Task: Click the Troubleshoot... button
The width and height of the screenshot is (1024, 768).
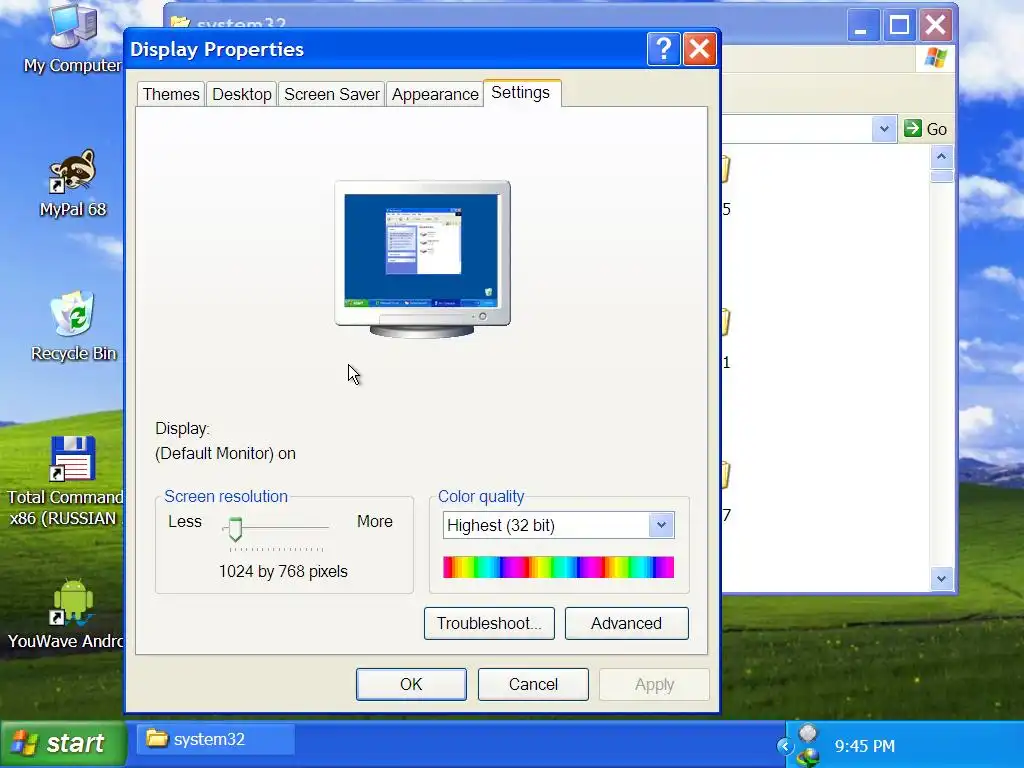Action: [x=489, y=623]
